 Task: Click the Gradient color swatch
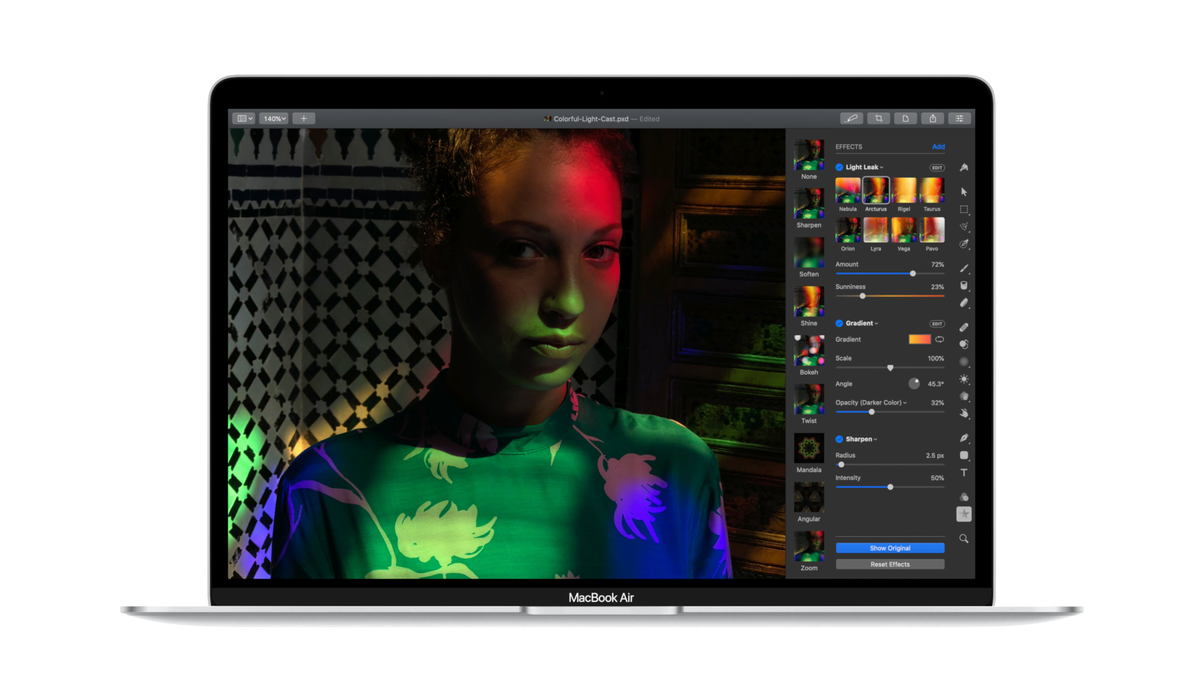[922, 340]
